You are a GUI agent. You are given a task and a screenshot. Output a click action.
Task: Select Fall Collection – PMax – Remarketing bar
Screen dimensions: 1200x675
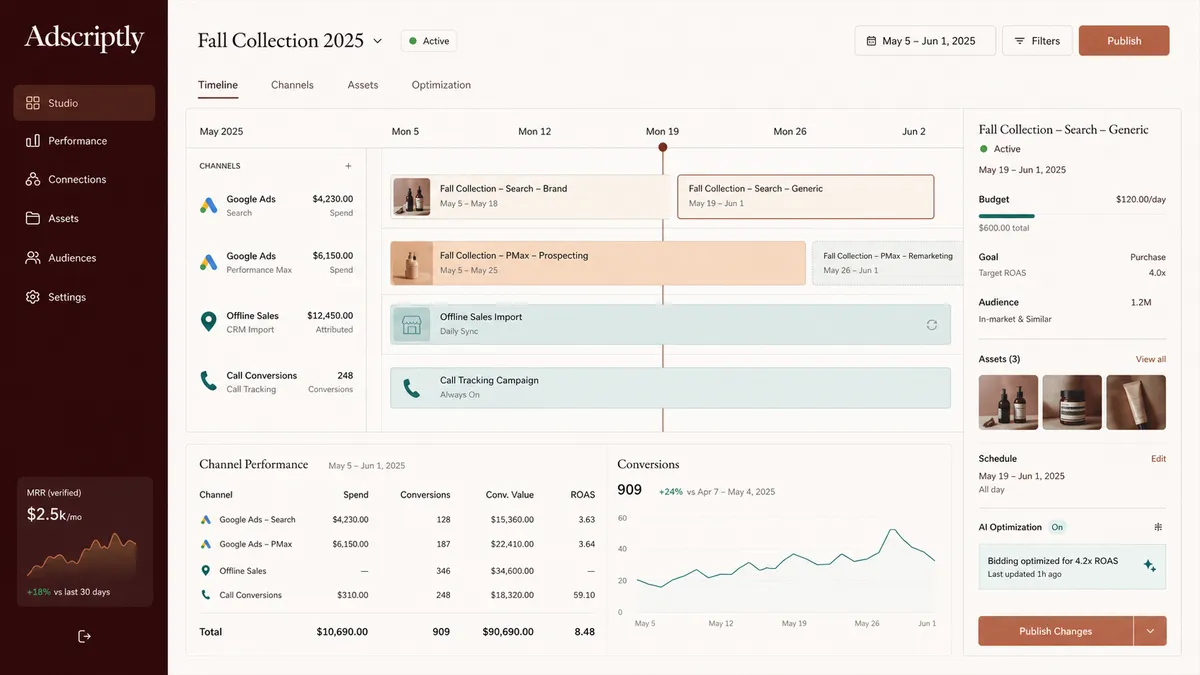[887, 263]
